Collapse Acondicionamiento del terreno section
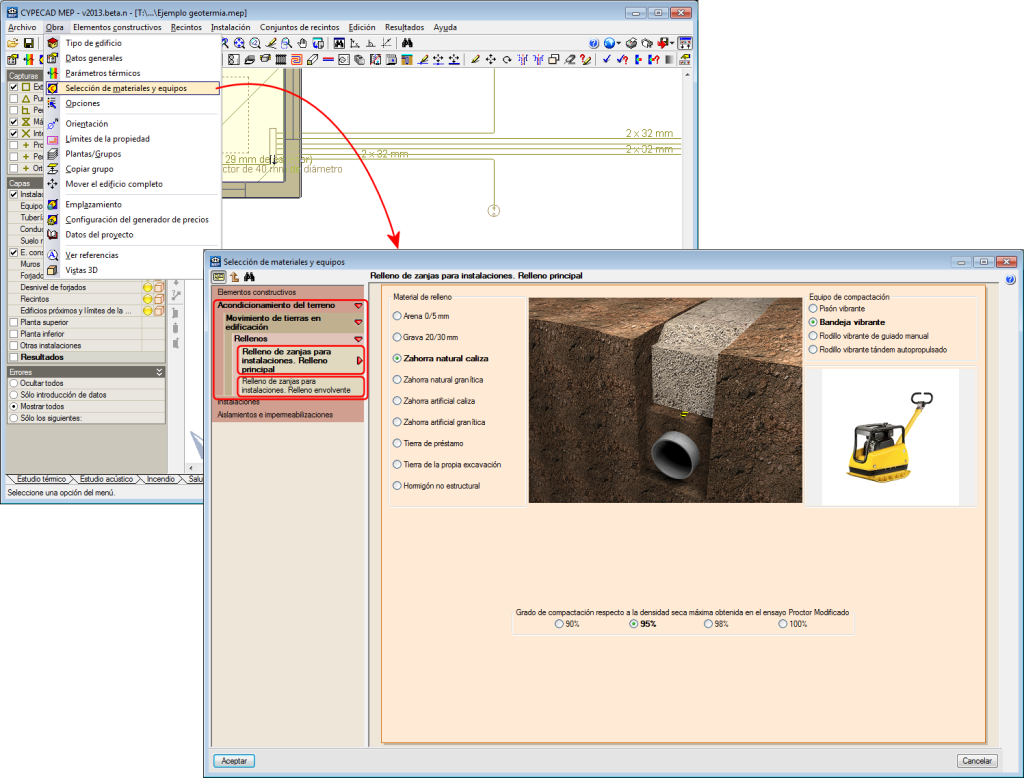Viewport: 1024px width, 778px height. (x=357, y=305)
